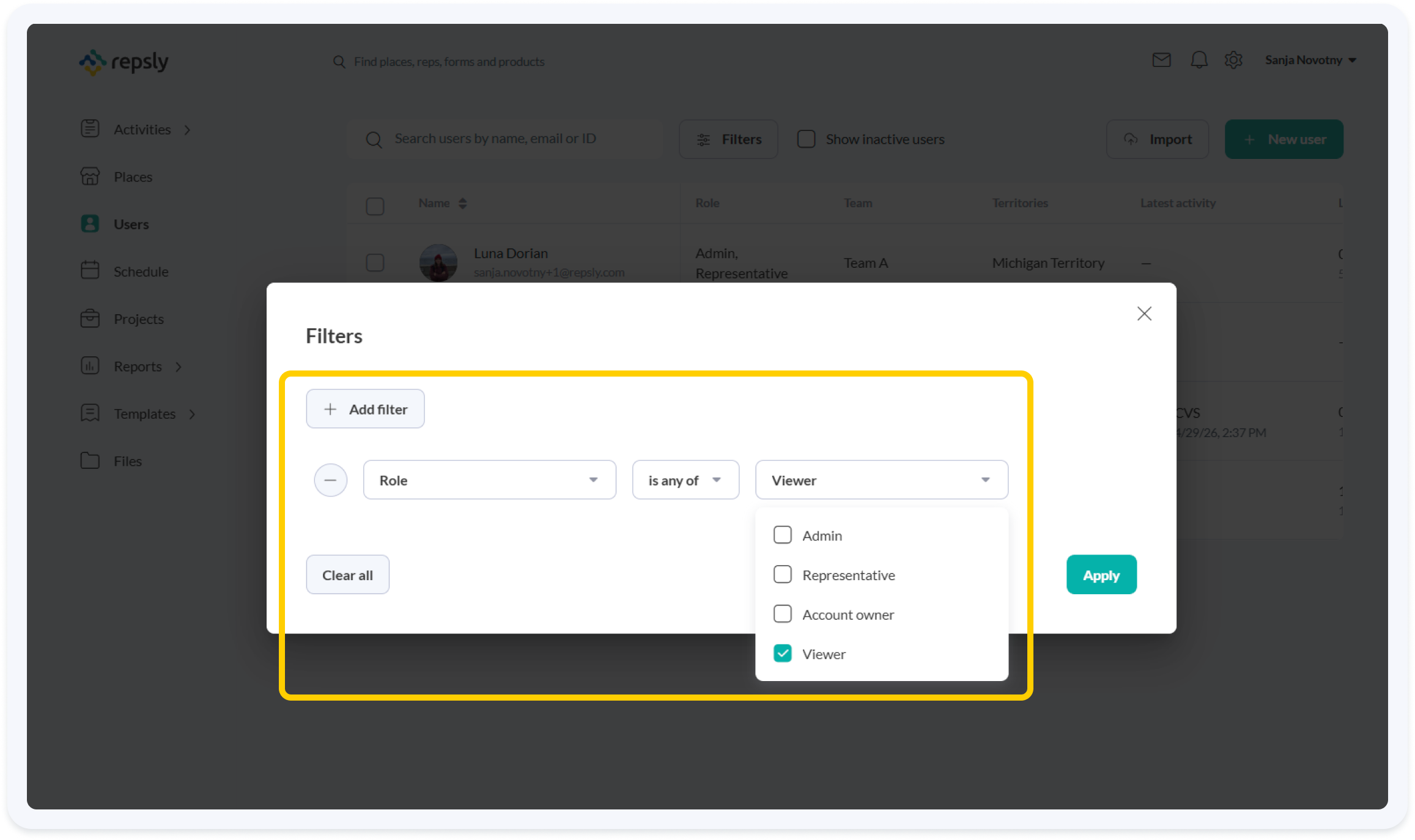1415x840 pixels.
Task: Click the 'Search users by name' field
Action: click(x=506, y=139)
